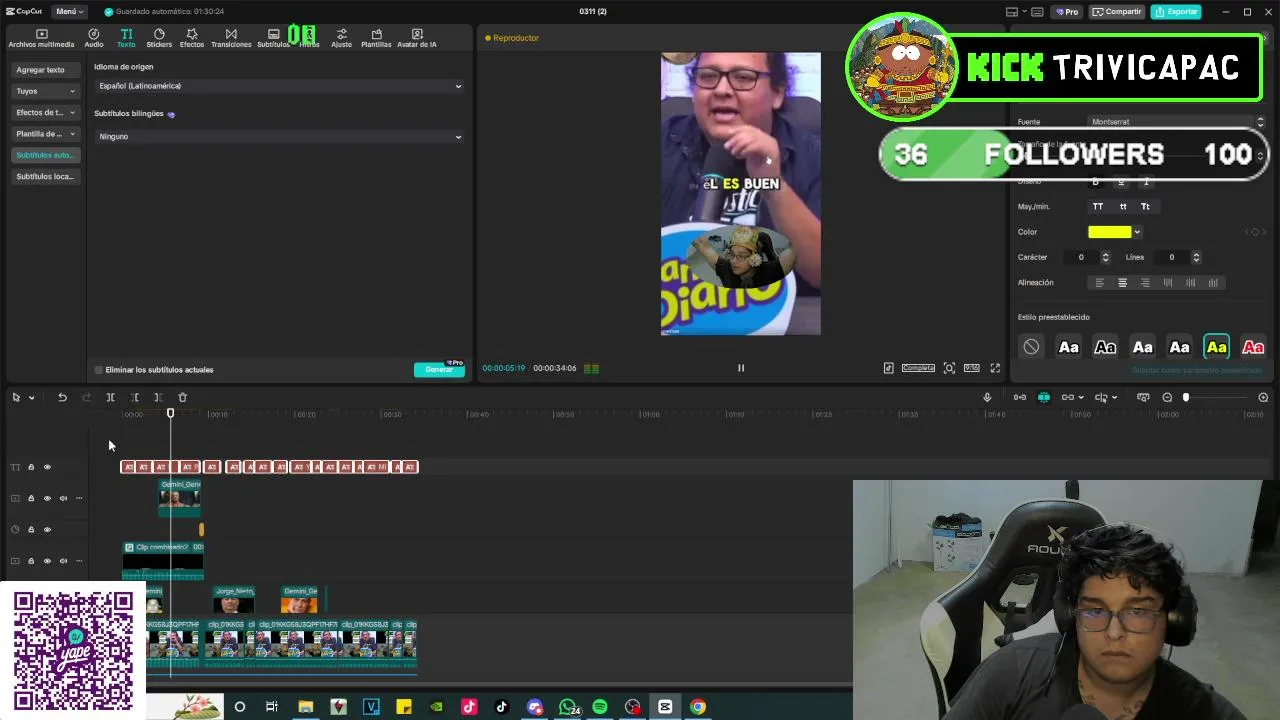Align text to the right
1280x720 pixels.
(1145, 283)
